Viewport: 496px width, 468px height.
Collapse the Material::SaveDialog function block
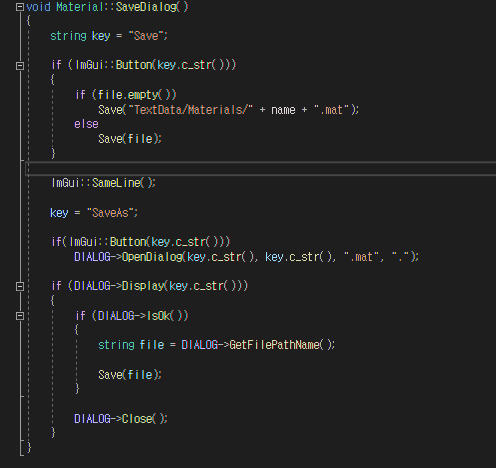[x=20, y=7]
